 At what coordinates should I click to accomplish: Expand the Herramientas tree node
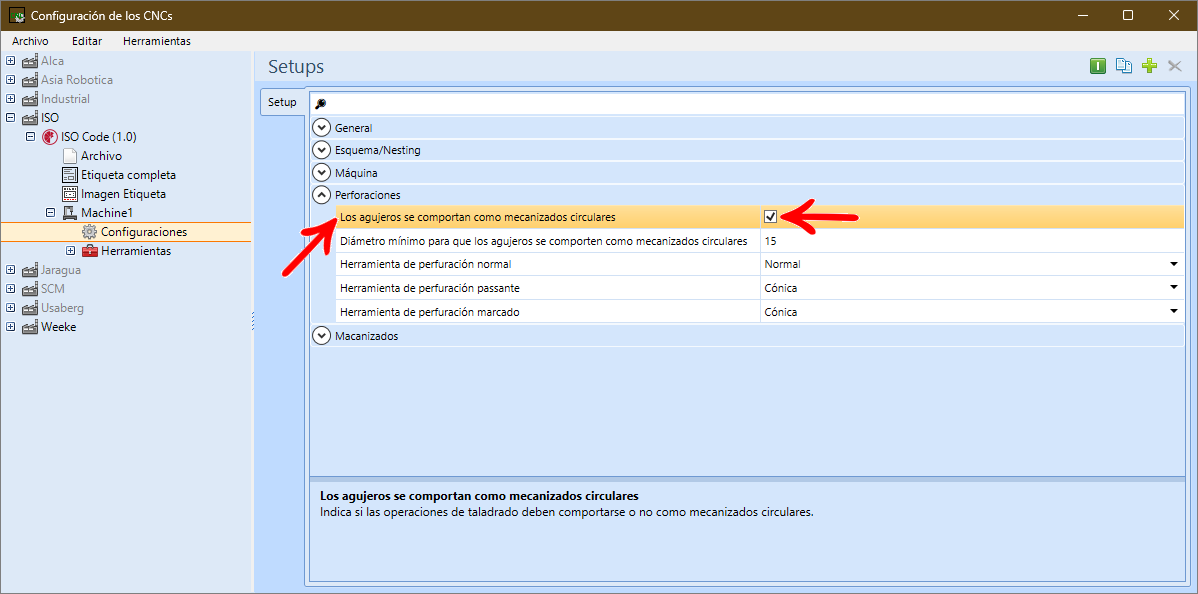[x=70, y=251]
